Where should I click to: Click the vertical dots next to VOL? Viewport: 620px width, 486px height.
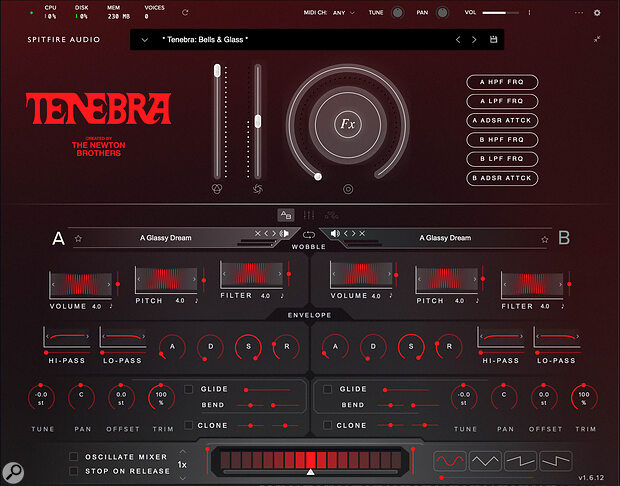pos(529,13)
